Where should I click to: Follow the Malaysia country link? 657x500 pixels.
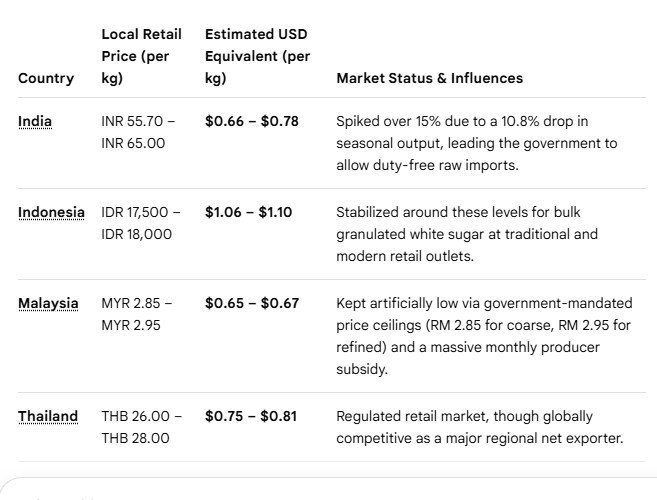pyautogui.click(x=48, y=303)
